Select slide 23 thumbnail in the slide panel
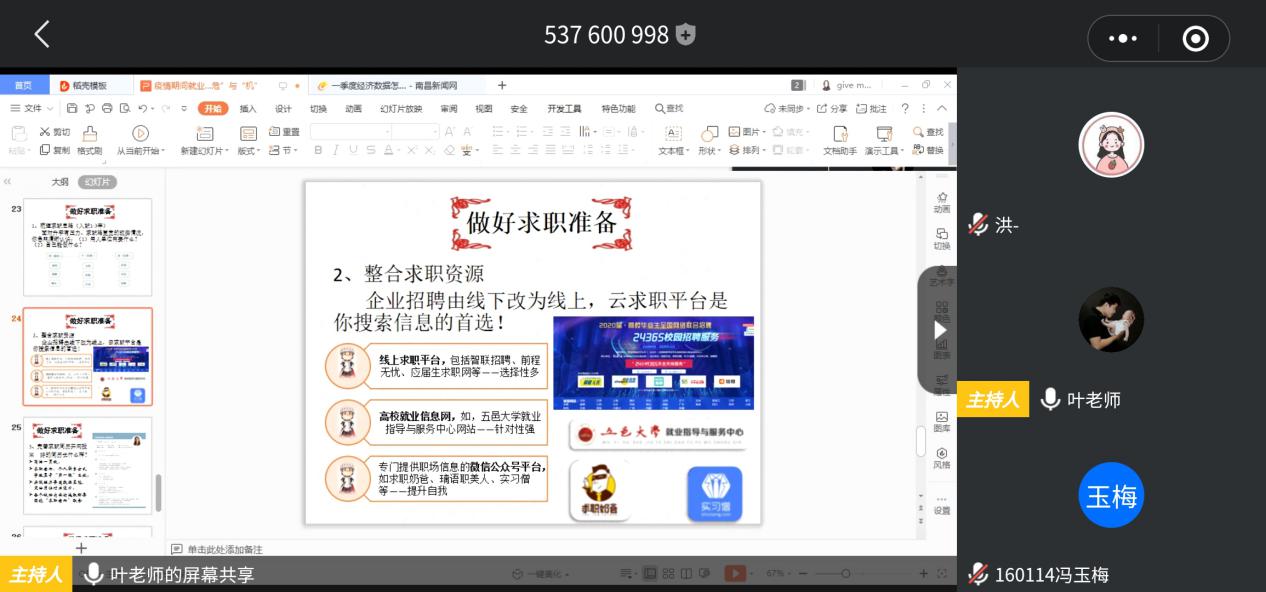The height and width of the screenshot is (592, 1266). [x=87, y=247]
